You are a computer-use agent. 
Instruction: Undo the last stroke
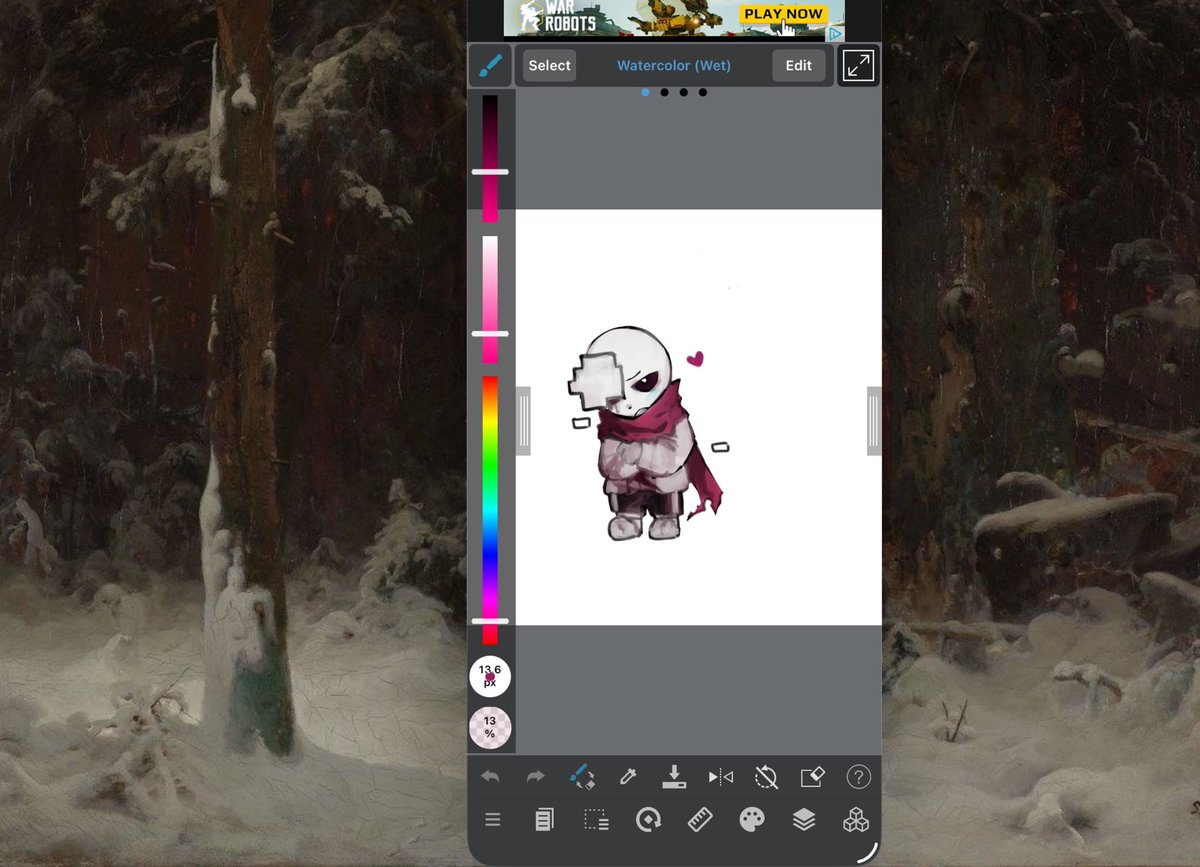click(490, 777)
